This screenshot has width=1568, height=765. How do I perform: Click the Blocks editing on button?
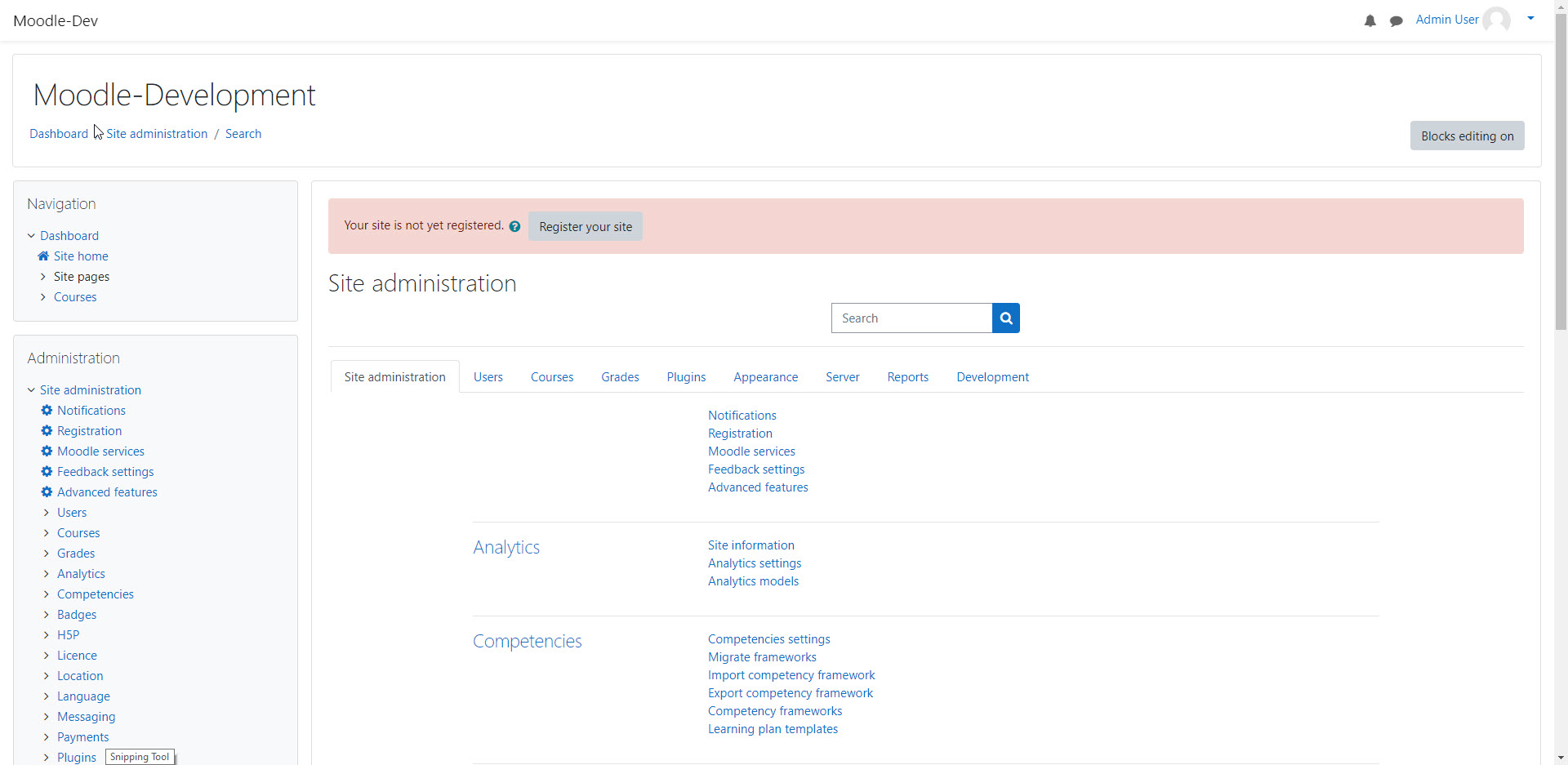coord(1467,136)
